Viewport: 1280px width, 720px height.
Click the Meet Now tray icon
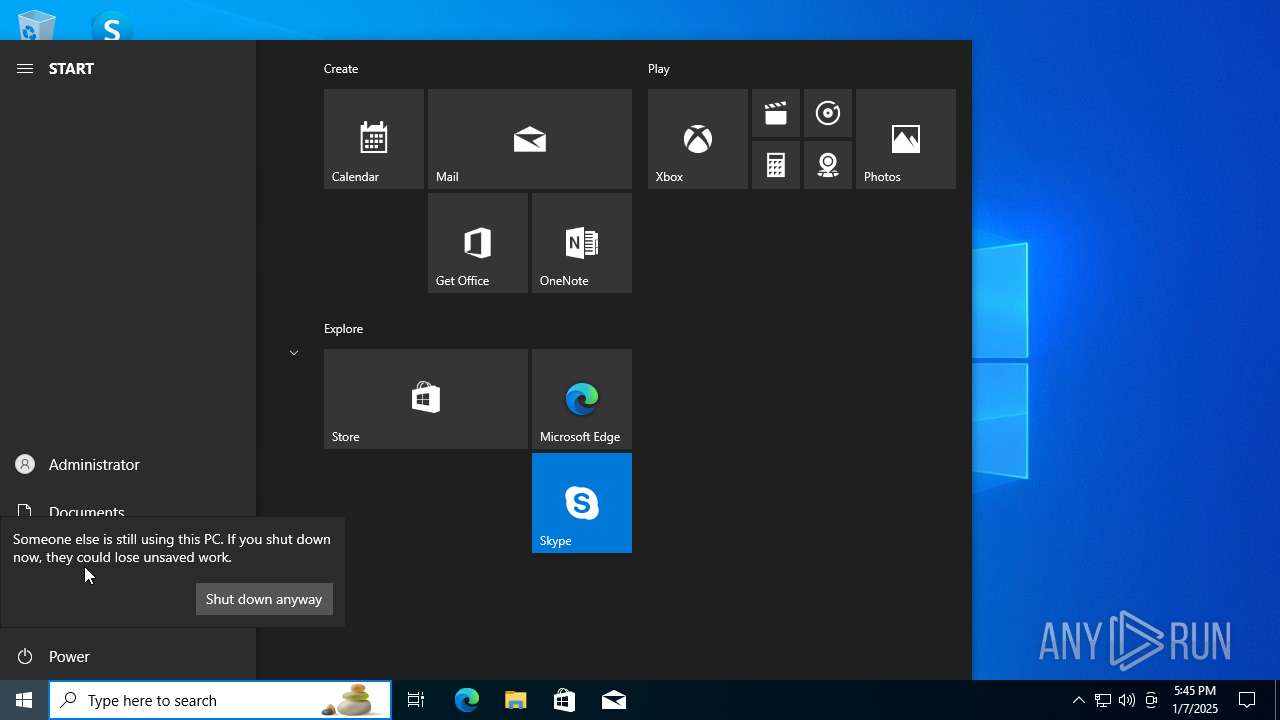click(x=1151, y=700)
